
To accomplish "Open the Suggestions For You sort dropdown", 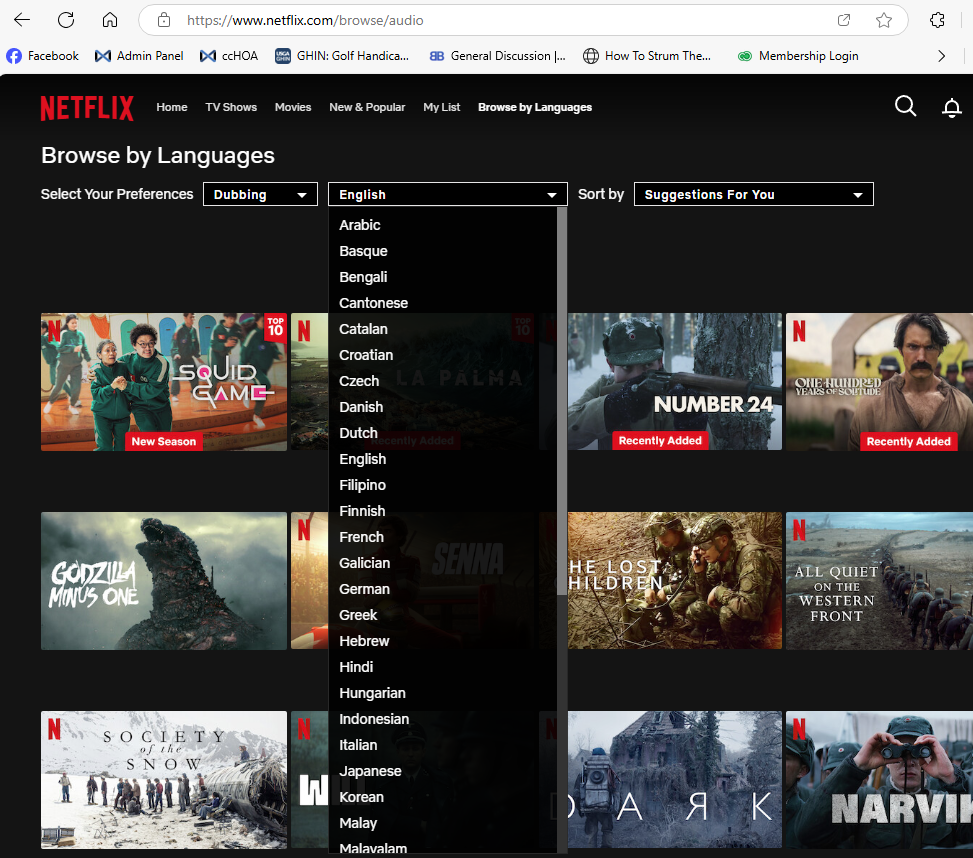I will pyautogui.click(x=753, y=194).
